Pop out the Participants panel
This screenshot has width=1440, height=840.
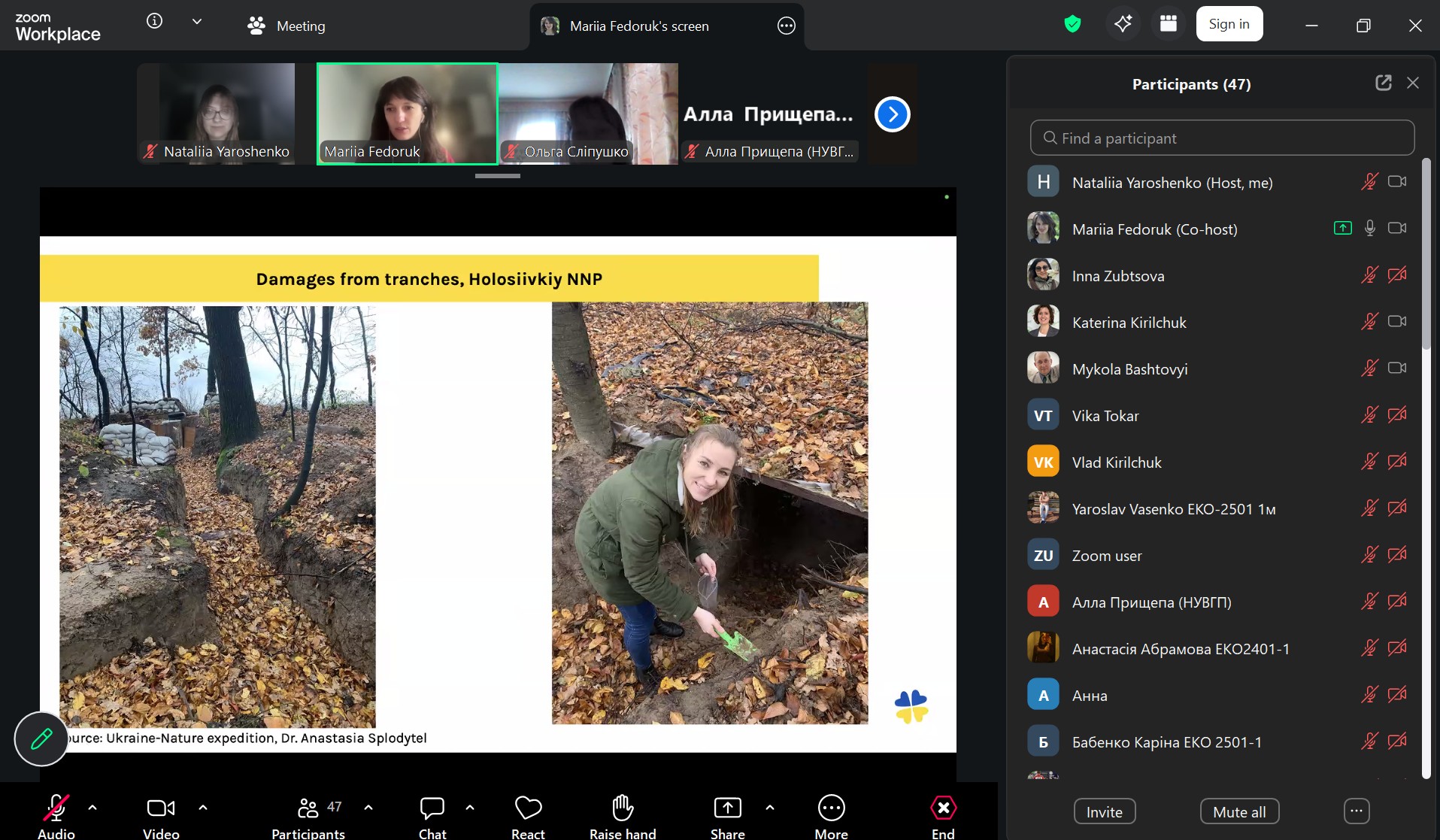[1383, 83]
